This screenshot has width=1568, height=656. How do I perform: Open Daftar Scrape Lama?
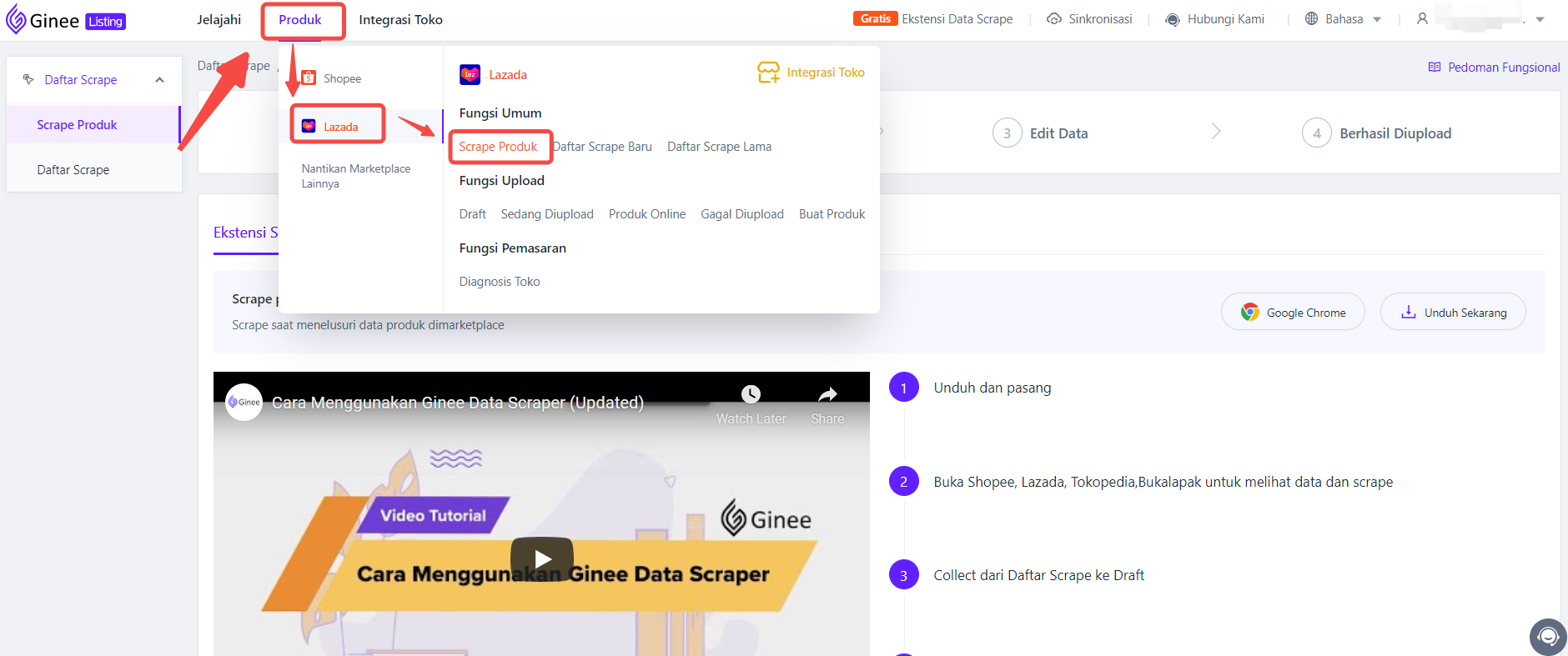click(719, 147)
